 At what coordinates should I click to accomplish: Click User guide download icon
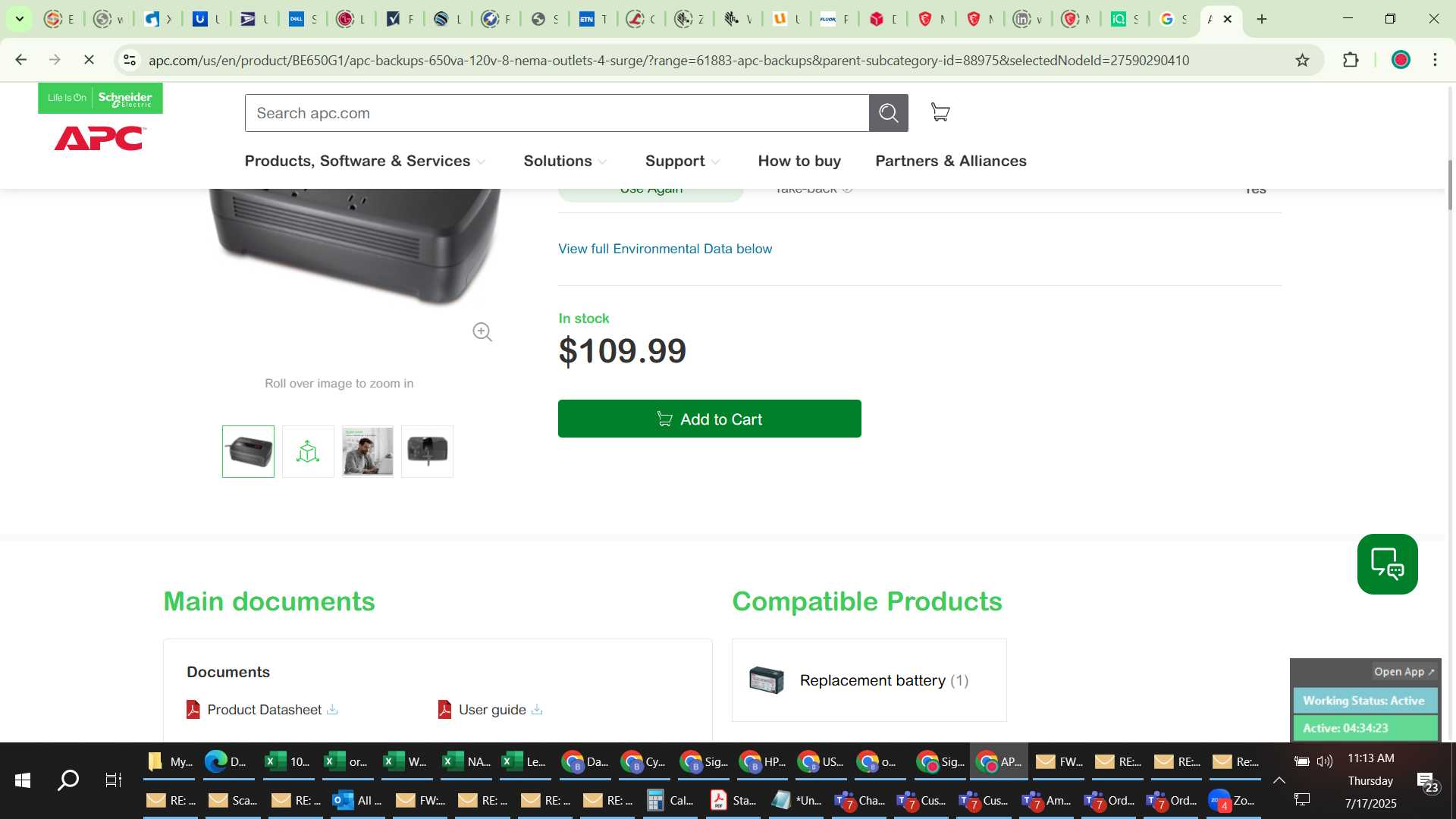537,710
